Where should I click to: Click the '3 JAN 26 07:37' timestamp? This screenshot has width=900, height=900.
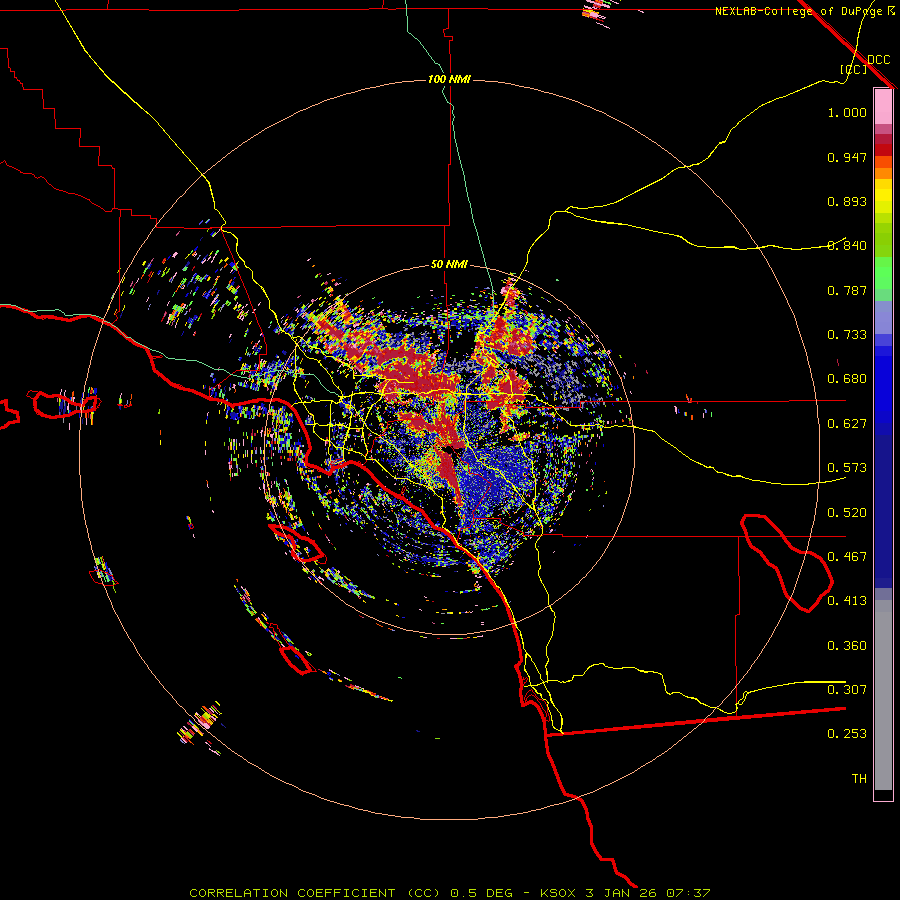(647, 893)
